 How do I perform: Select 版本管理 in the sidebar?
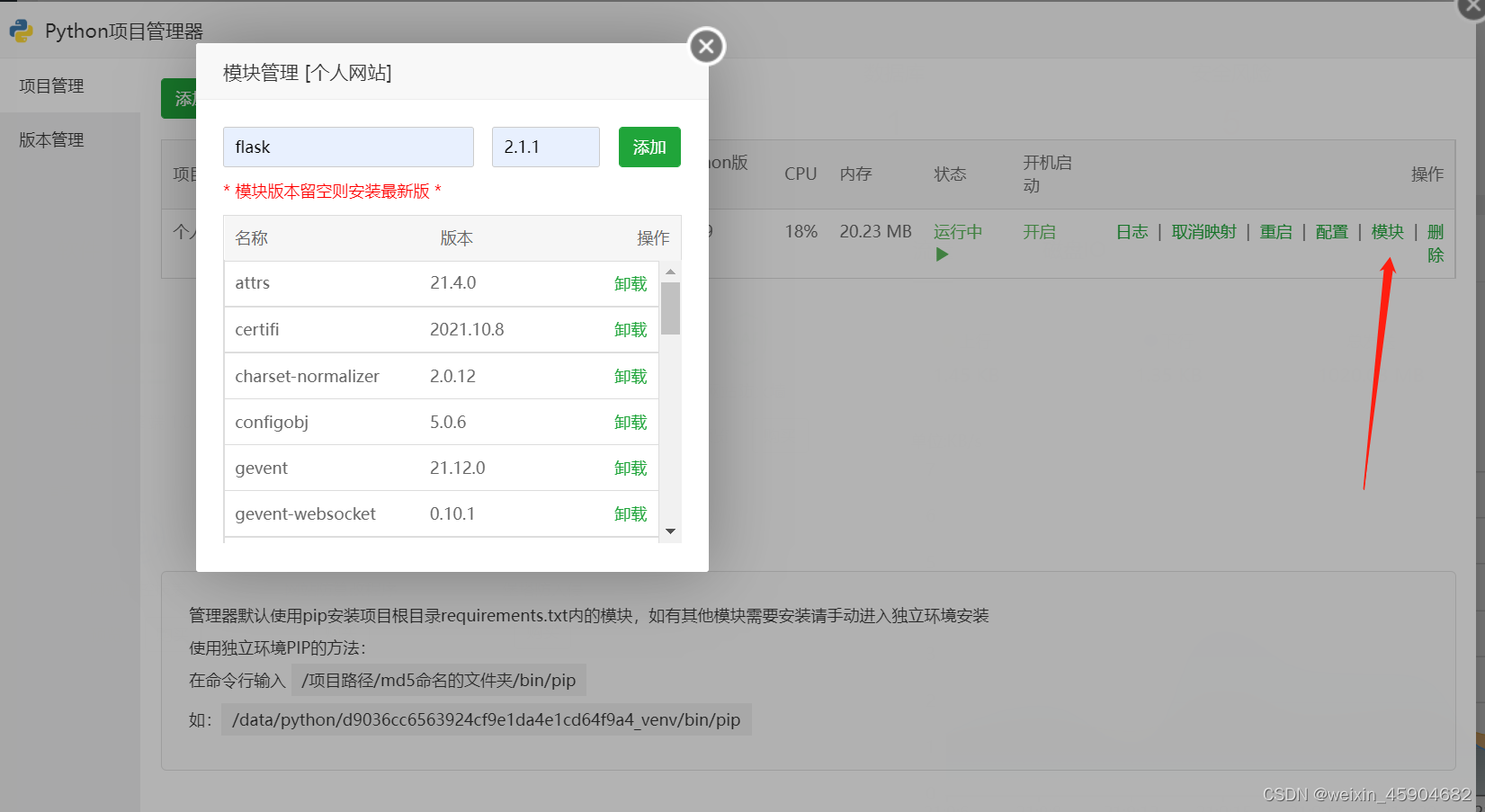pos(50,139)
